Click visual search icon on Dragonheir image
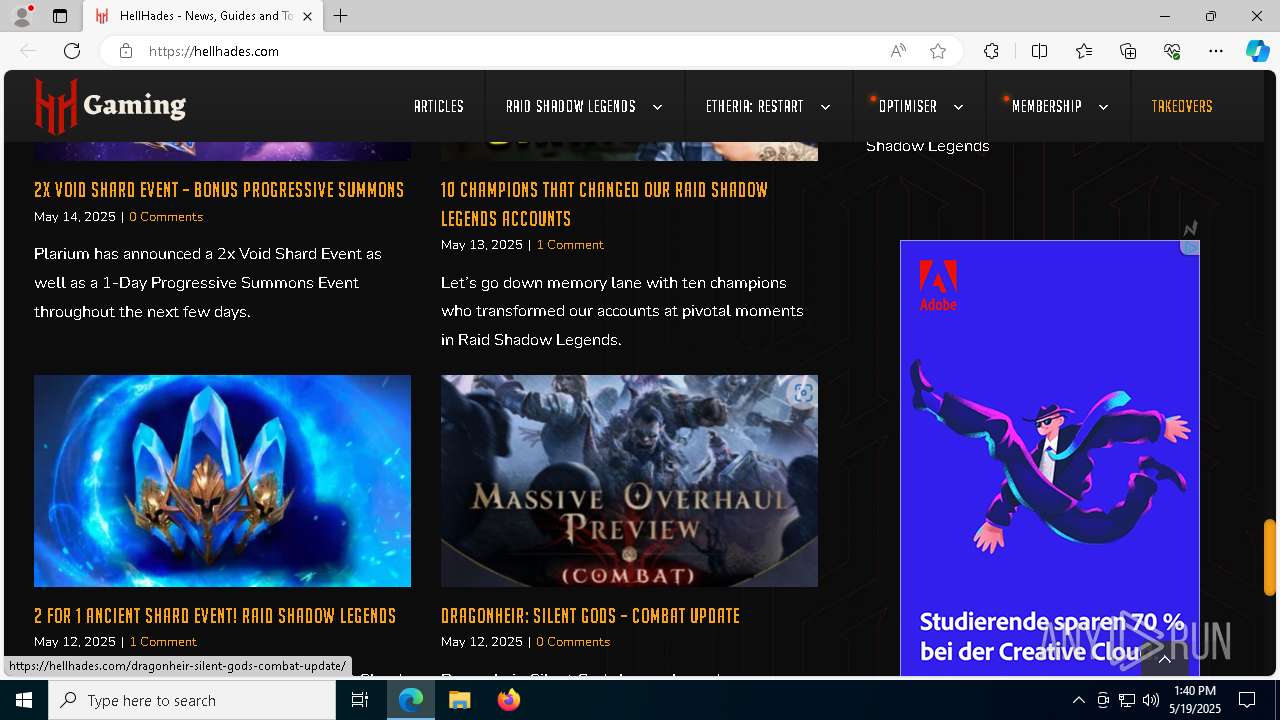 [x=803, y=393]
